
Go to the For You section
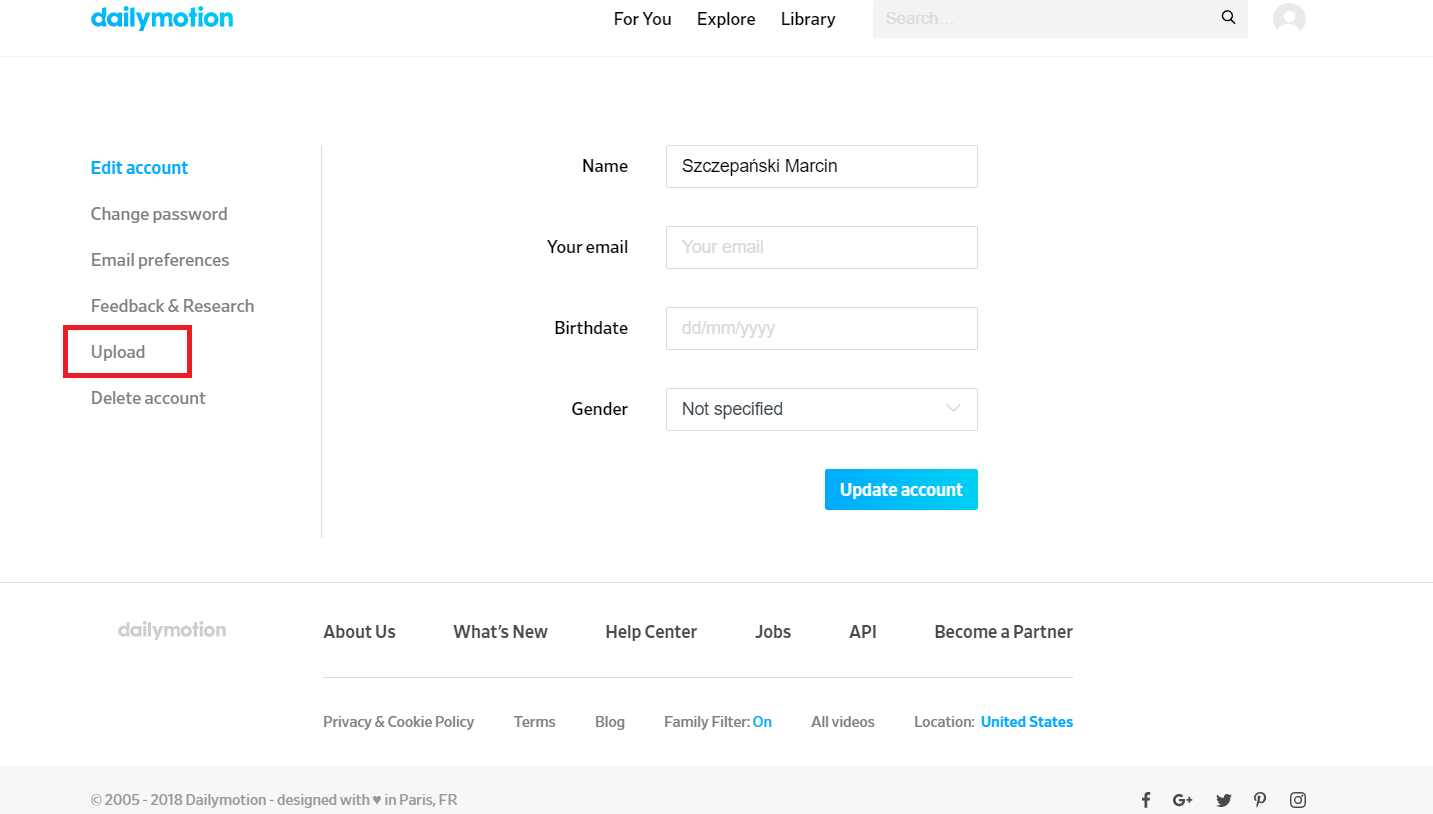click(x=643, y=19)
